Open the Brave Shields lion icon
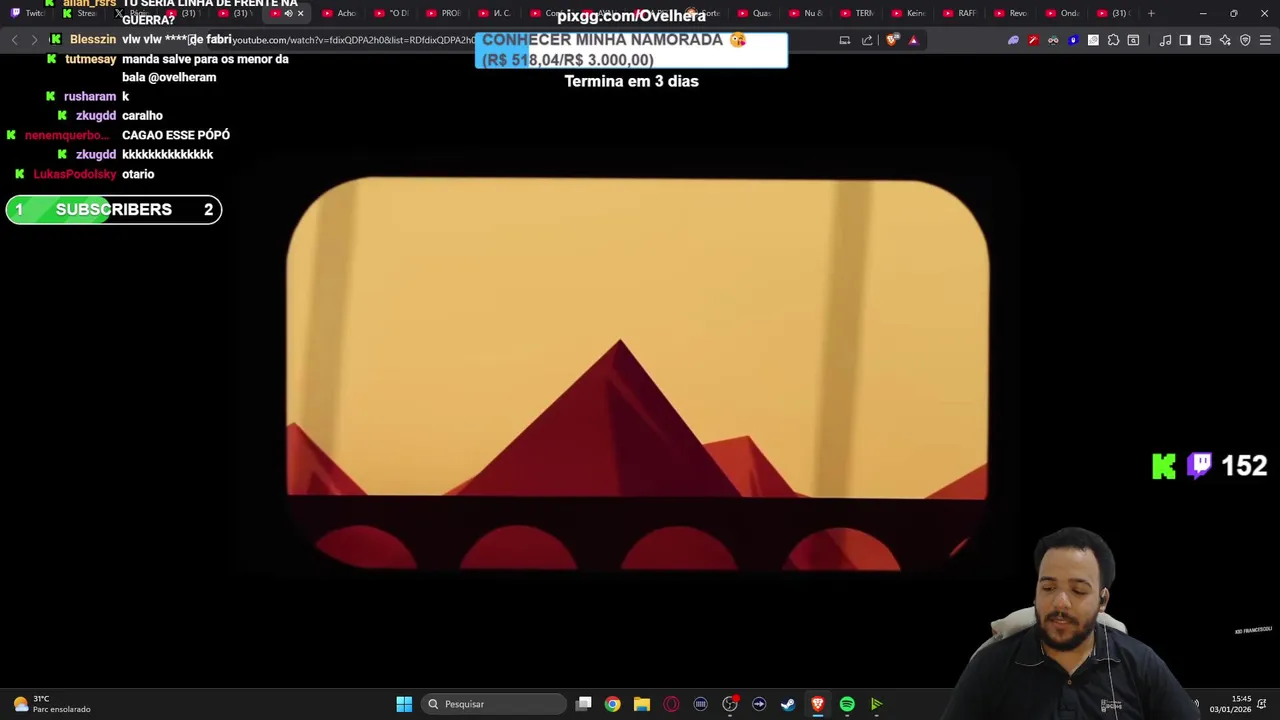1280x720 pixels. pyautogui.click(x=892, y=40)
